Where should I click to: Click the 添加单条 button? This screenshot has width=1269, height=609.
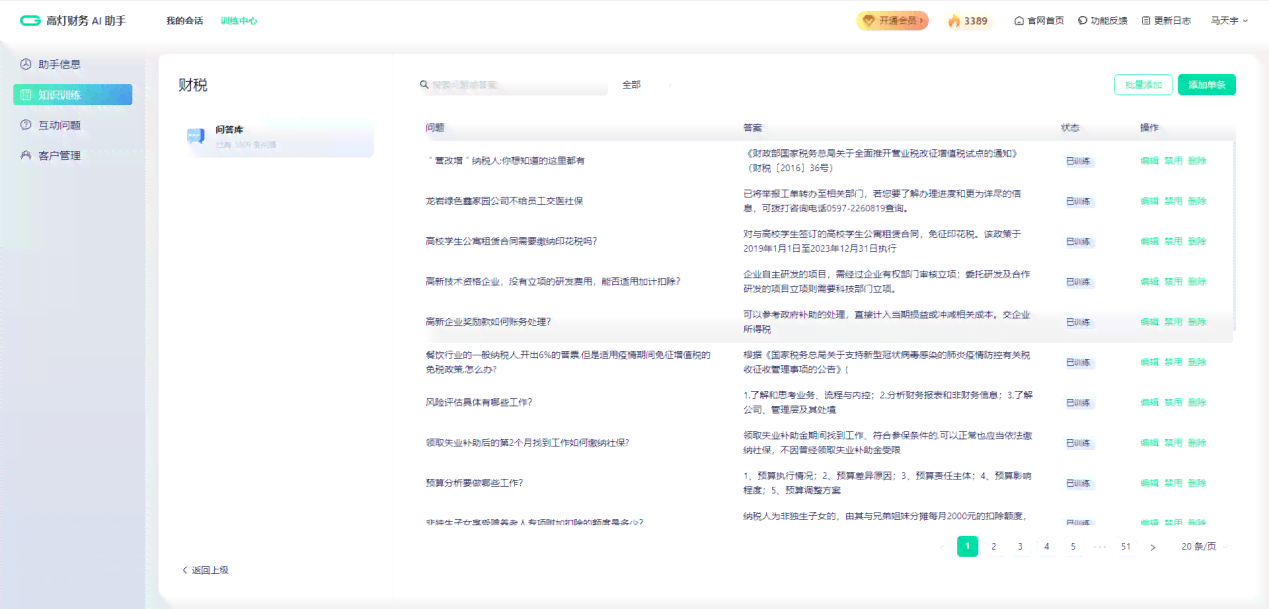point(1207,85)
